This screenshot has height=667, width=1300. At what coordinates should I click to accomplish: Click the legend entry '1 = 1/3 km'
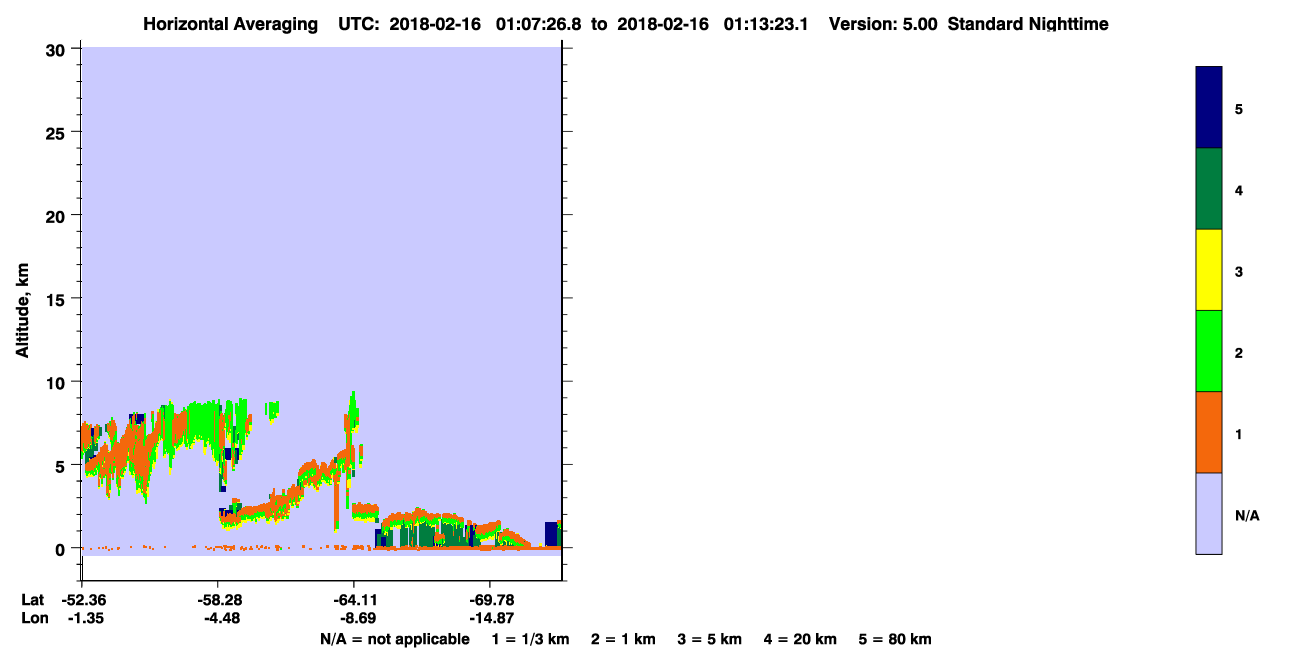530,639
